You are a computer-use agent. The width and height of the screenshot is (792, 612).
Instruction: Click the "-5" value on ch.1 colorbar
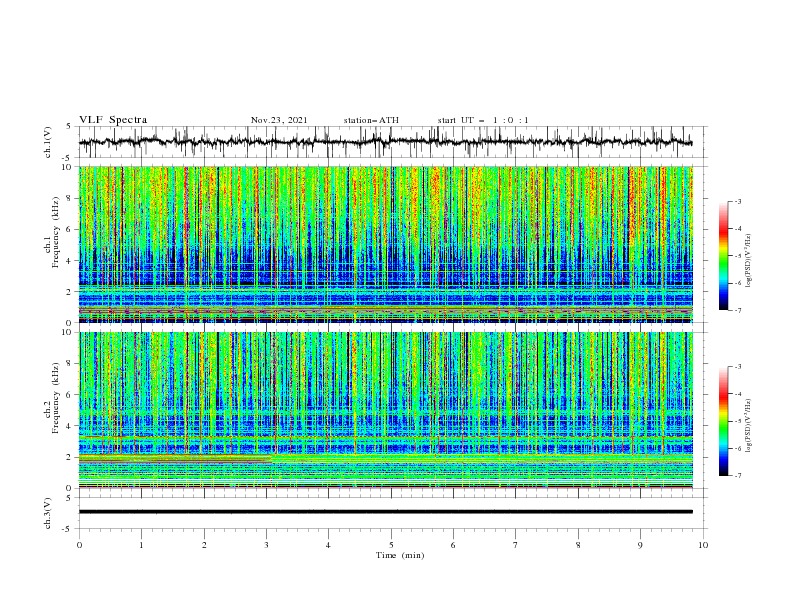738,256
